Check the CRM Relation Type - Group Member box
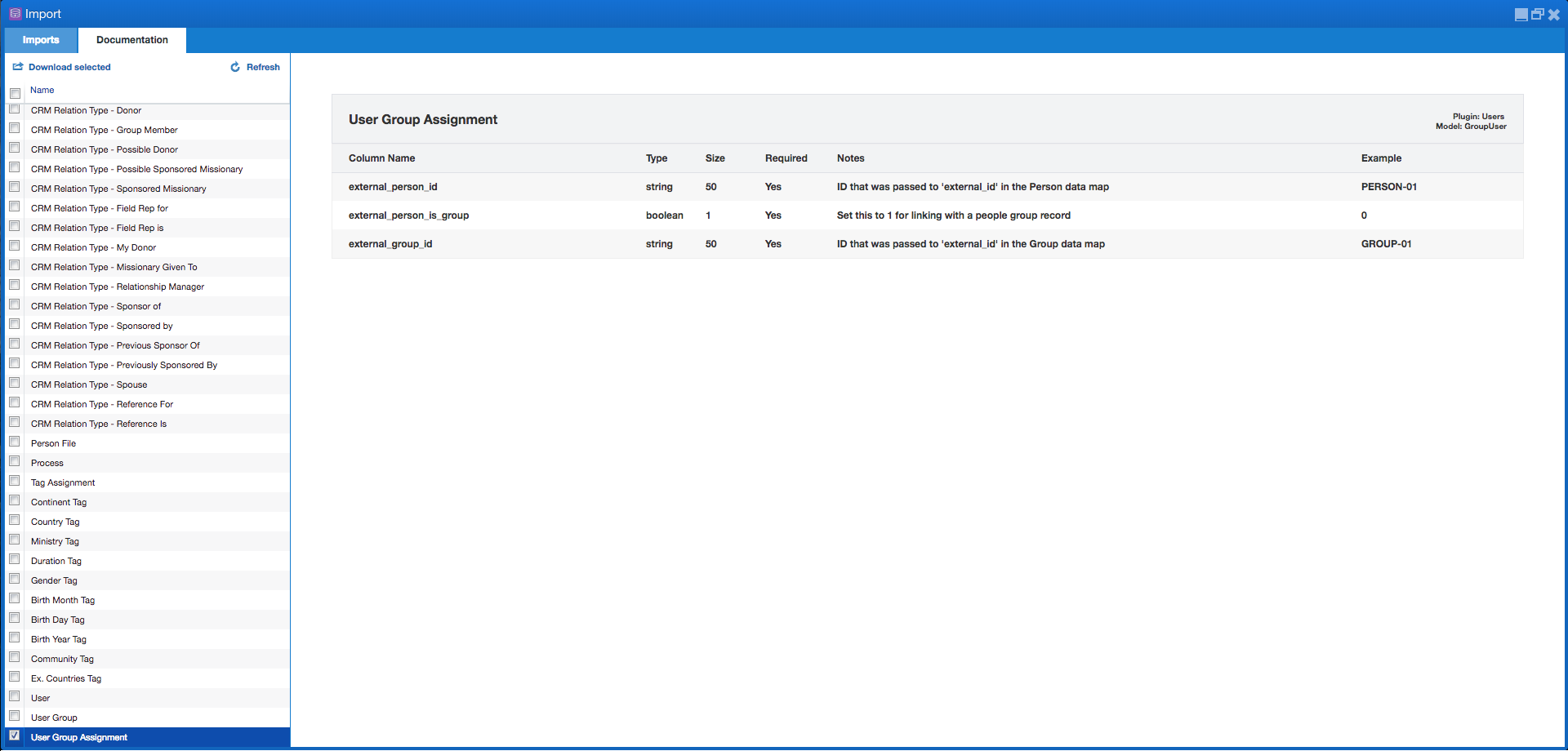 (15, 128)
